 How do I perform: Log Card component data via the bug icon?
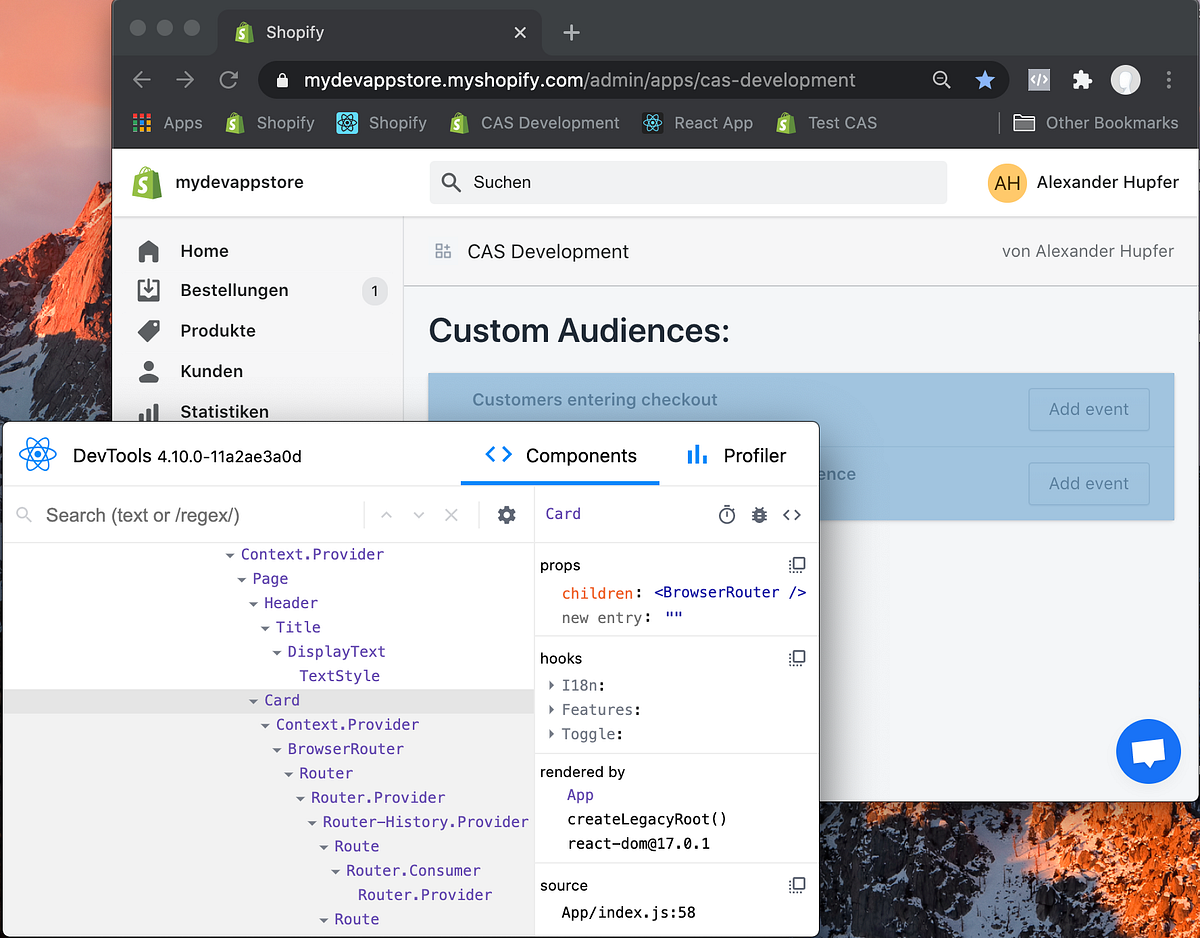759,514
